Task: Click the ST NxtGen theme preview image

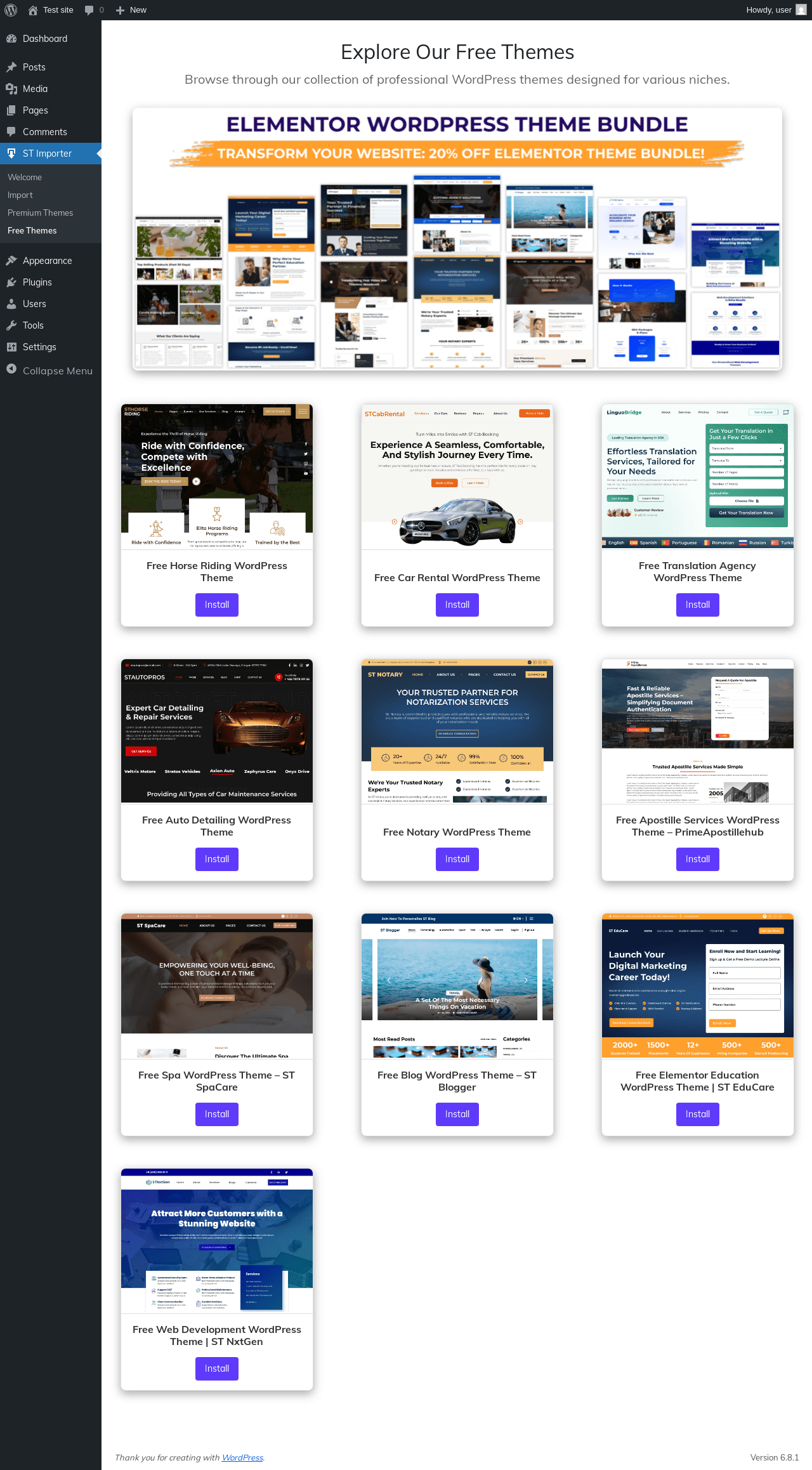Action: (217, 1241)
